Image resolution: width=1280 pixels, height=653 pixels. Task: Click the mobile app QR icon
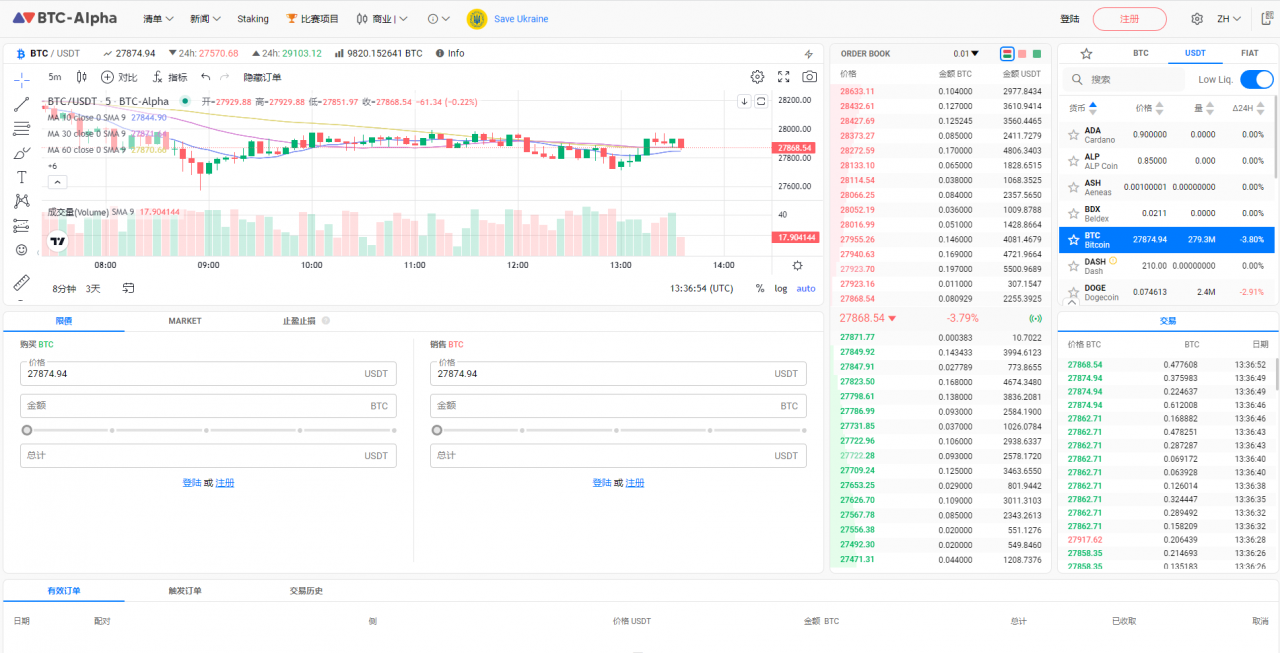pyautogui.click(x=1267, y=19)
